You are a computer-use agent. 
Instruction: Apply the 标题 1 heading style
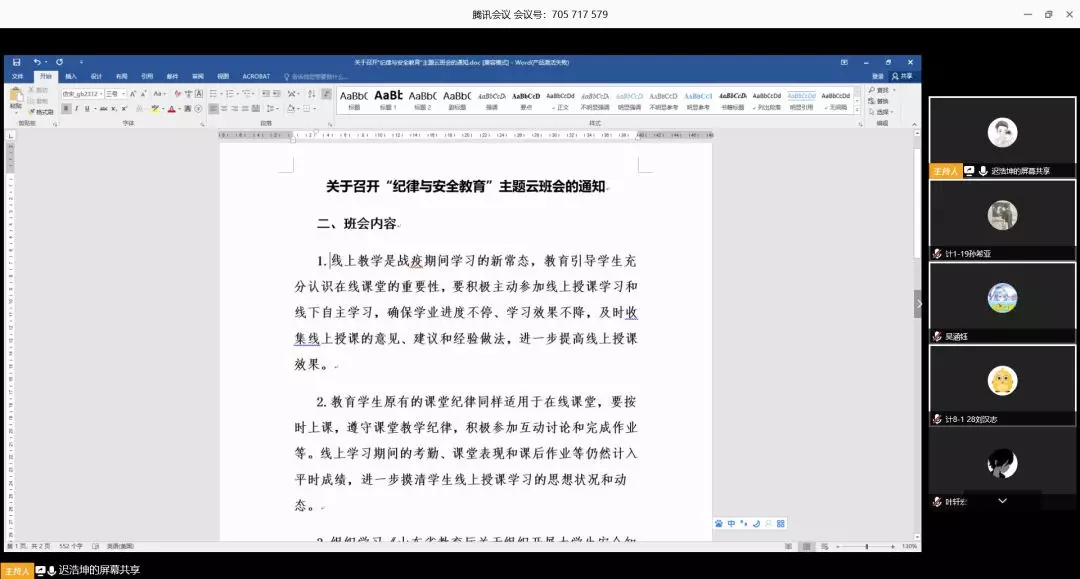pos(388,100)
